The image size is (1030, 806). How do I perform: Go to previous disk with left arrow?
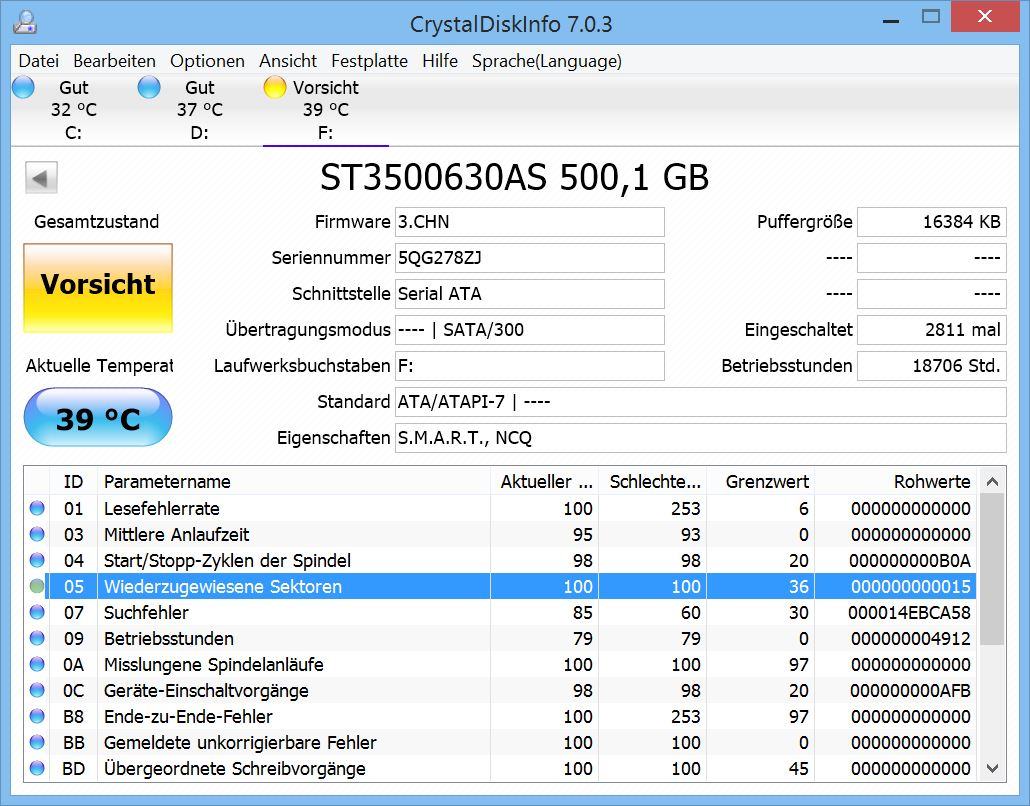tap(41, 178)
